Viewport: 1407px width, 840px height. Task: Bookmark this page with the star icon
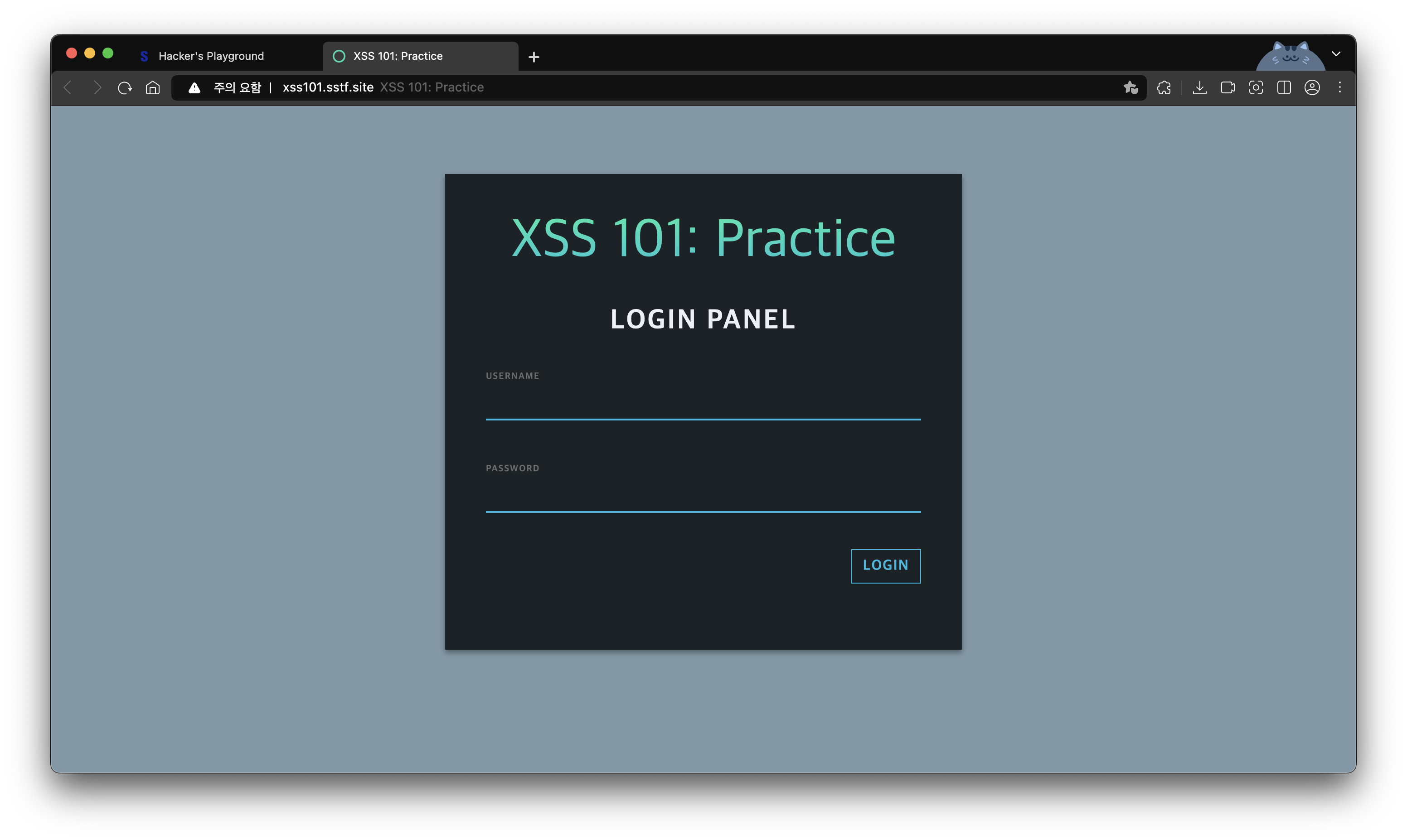point(1130,88)
